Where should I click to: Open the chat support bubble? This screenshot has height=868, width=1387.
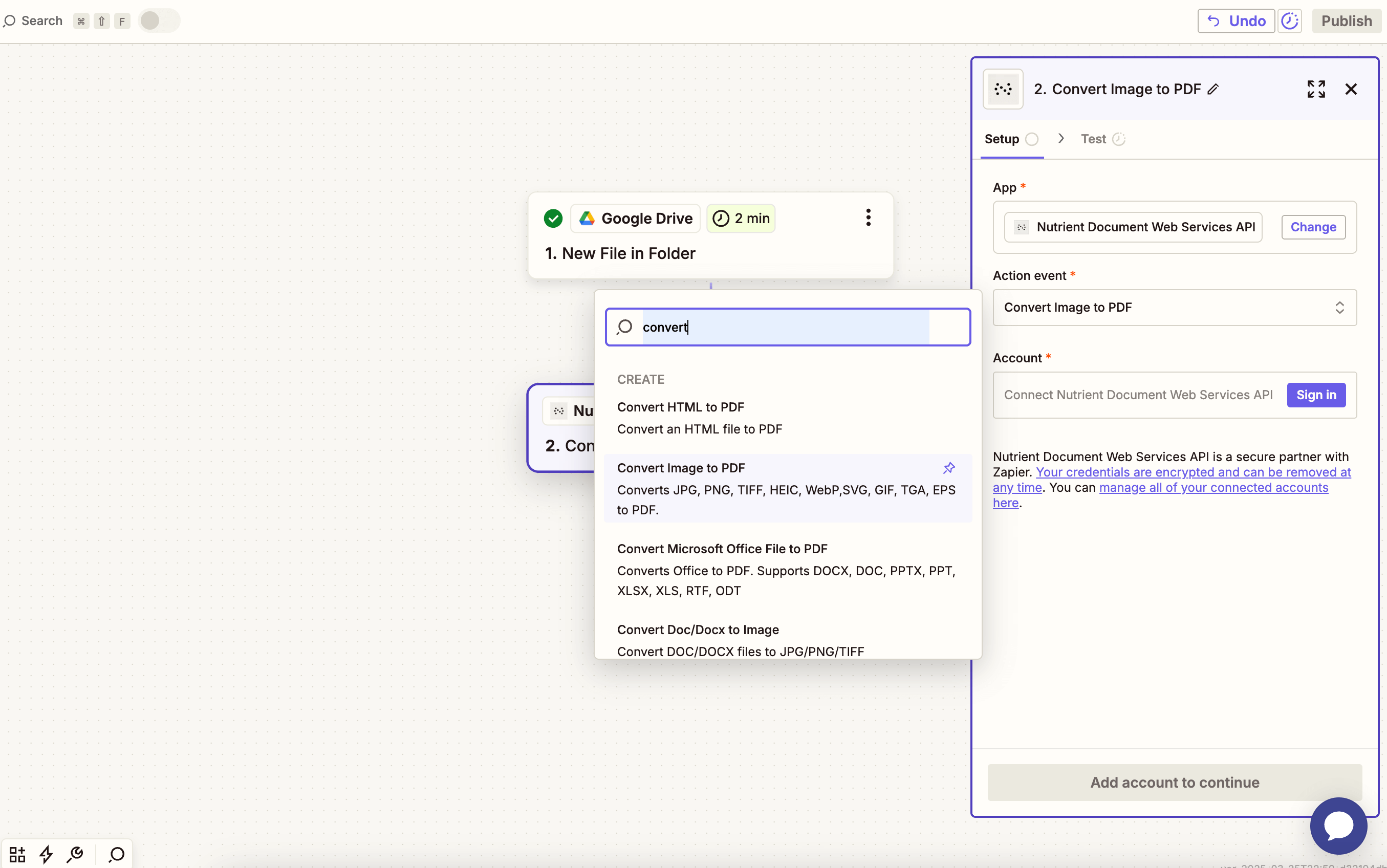[x=1338, y=826]
